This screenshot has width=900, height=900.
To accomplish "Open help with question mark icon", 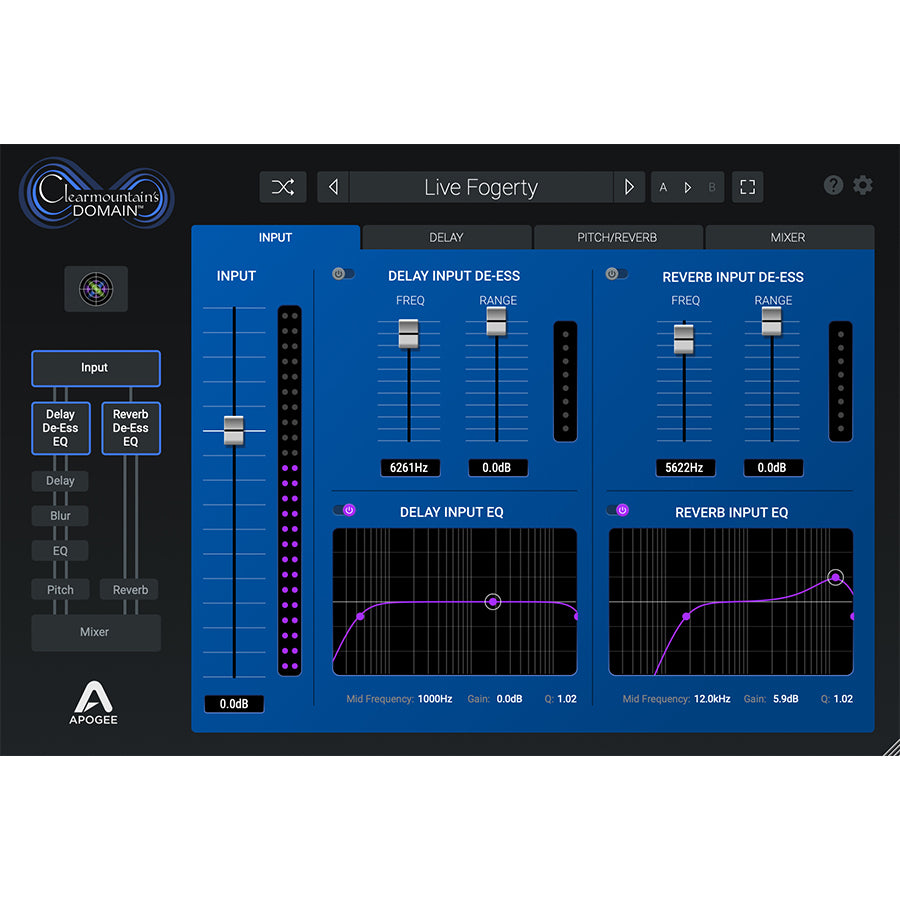I will (x=833, y=185).
